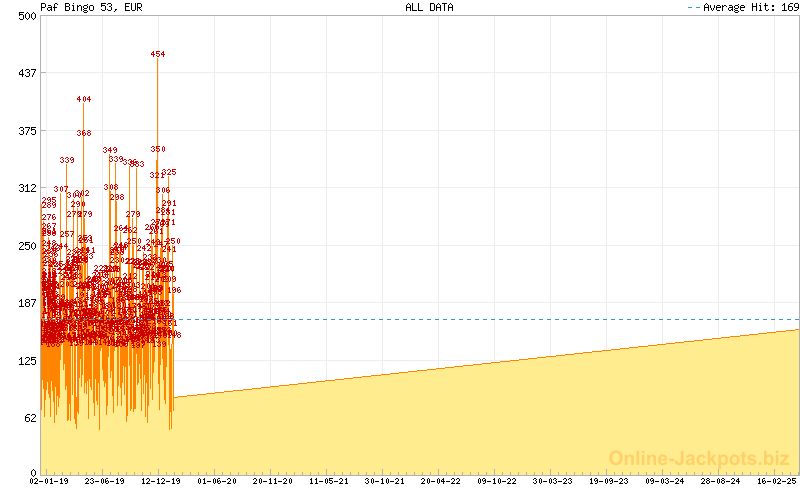The width and height of the screenshot is (800, 490).
Task: Select the 02-01-19 date on x-axis
Action: click(x=48, y=481)
